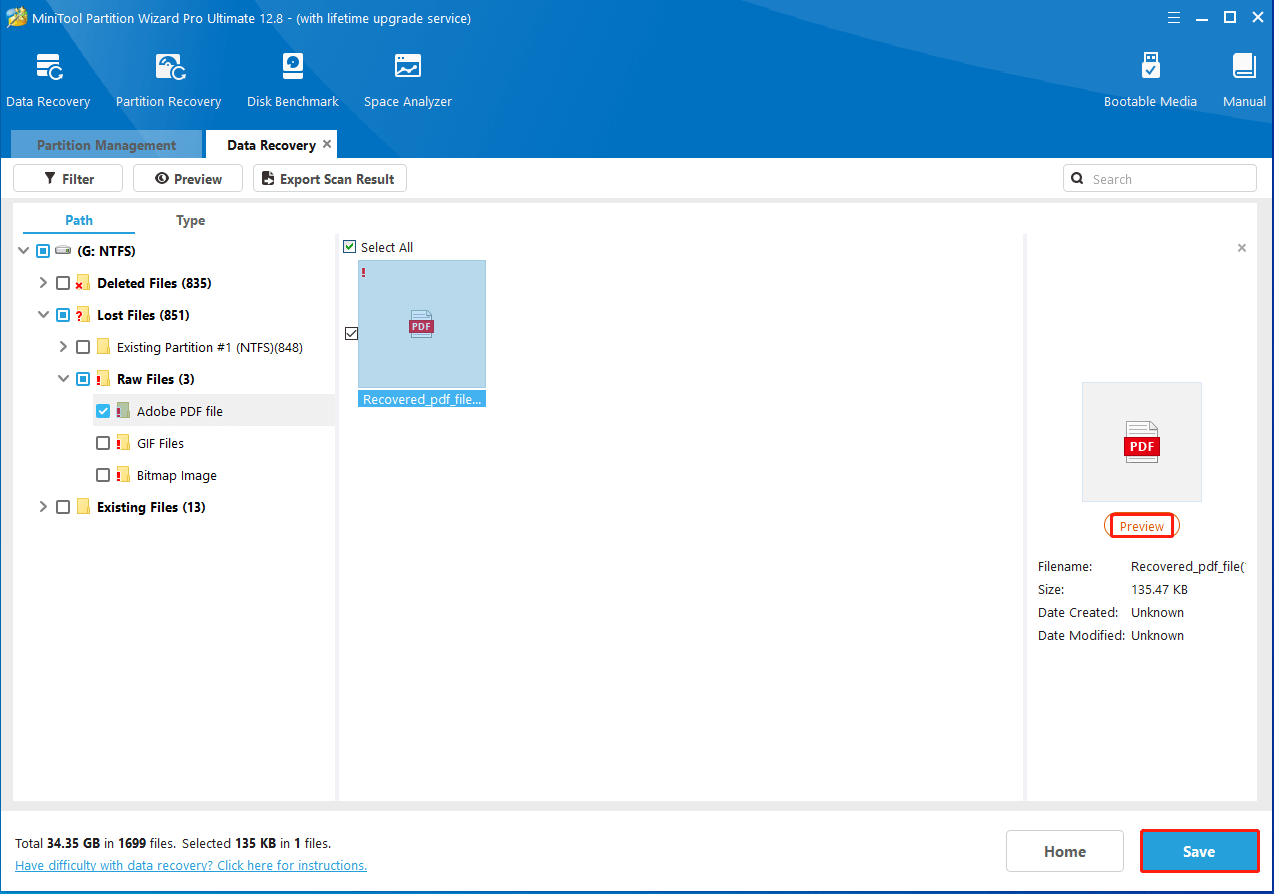Check the Bitmap Image checkbox
Viewport: 1274px width, 894px height.
pyautogui.click(x=103, y=475)
